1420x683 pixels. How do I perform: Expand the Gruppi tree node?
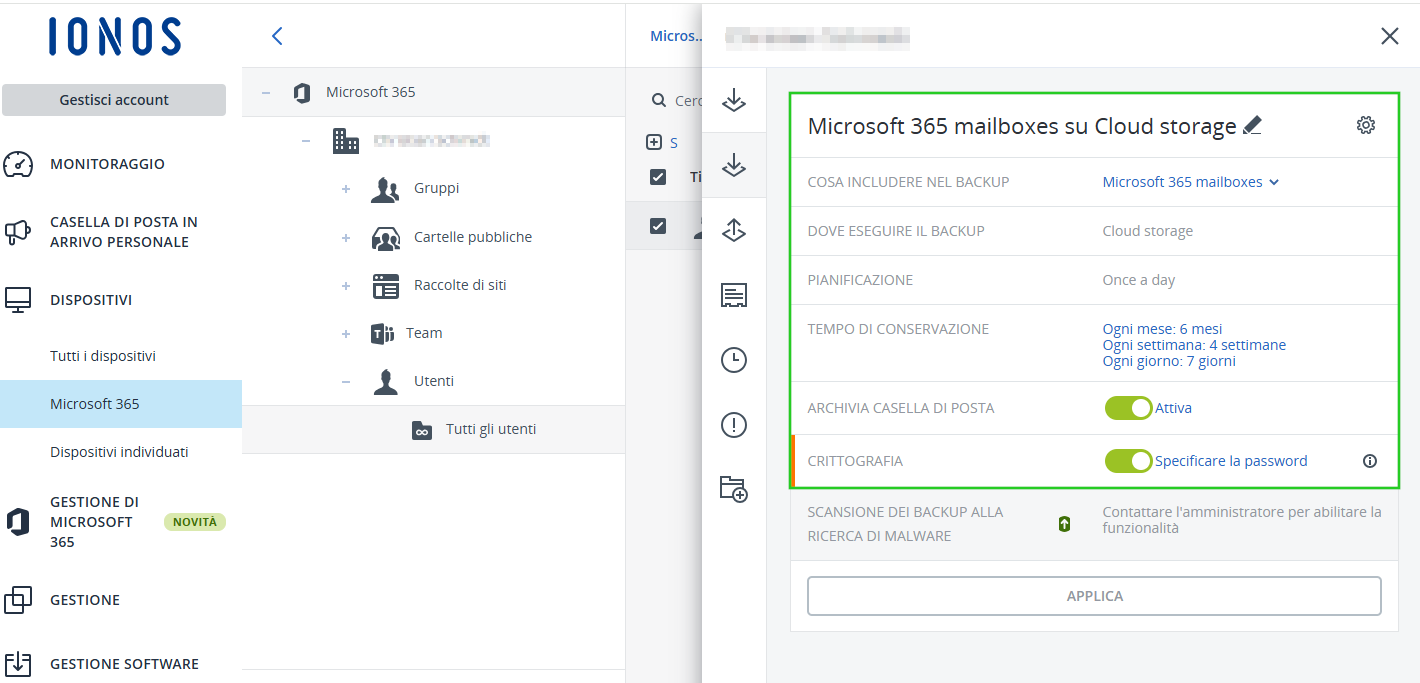pos(346,188)
